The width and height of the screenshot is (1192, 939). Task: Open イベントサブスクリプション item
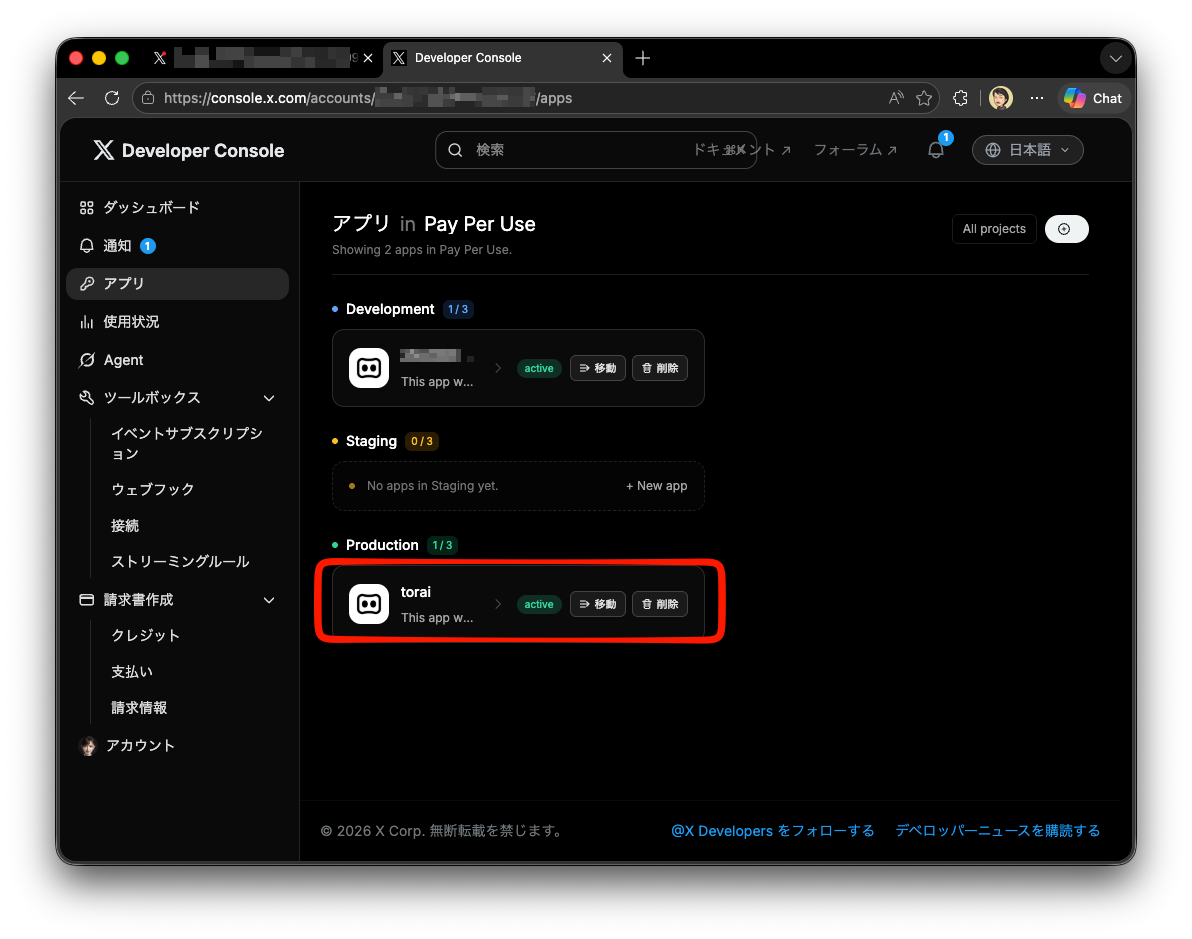click(x=187, y=443)
